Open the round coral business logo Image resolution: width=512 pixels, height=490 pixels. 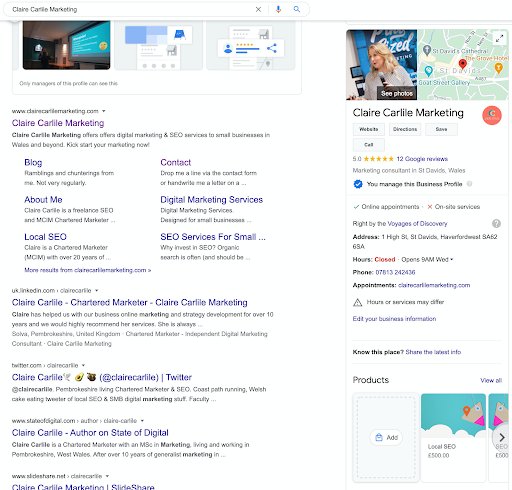click(x=492, y=115)
